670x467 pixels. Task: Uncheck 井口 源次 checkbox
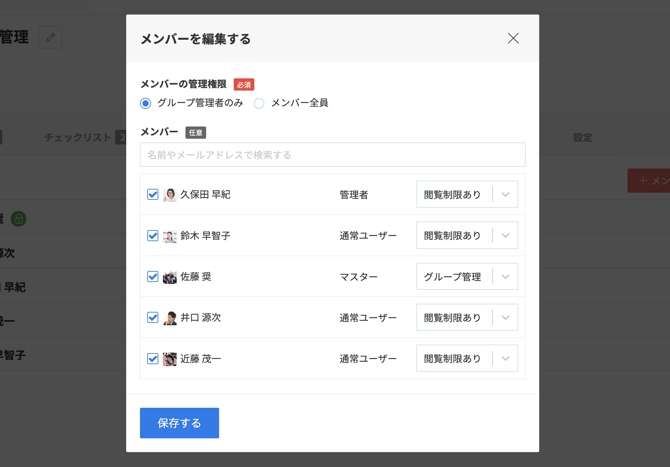(153, 317)
